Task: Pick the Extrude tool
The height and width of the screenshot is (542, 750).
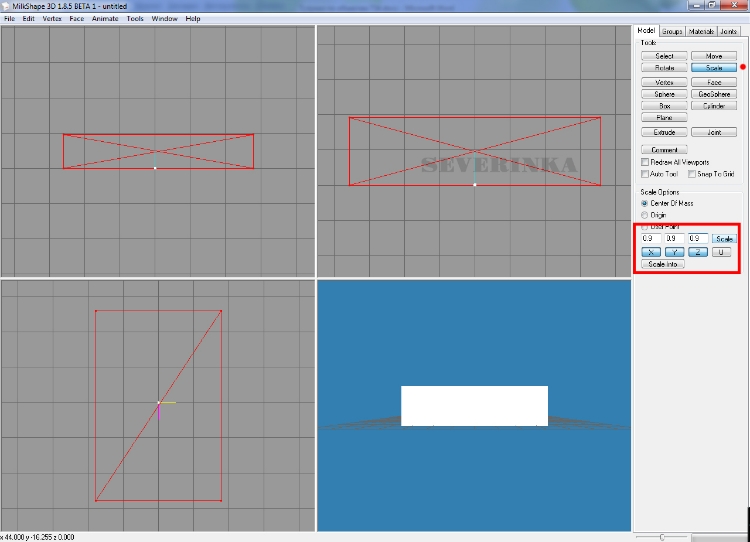Action: (x=664, y=132)
